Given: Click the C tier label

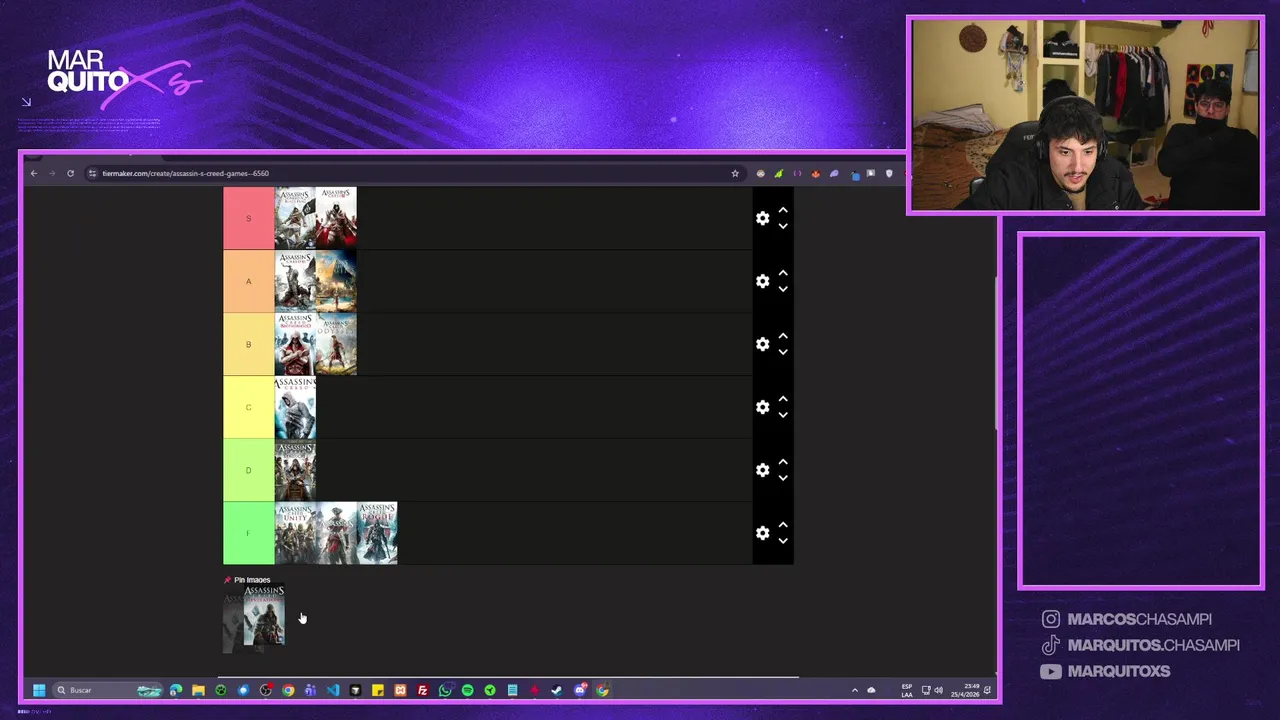Looking at the screenshot, I should [248, 407].
